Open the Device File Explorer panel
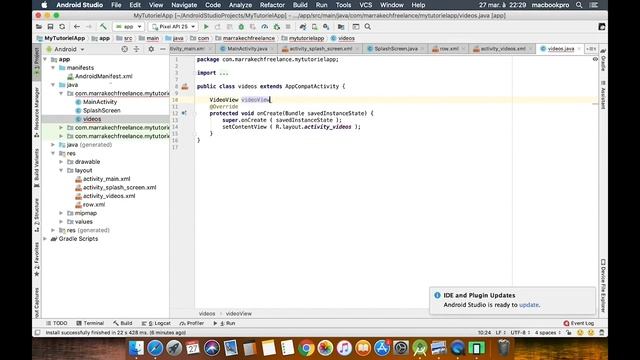The height and width of the screenshot is (360, 640). click(x=603, y=286)
